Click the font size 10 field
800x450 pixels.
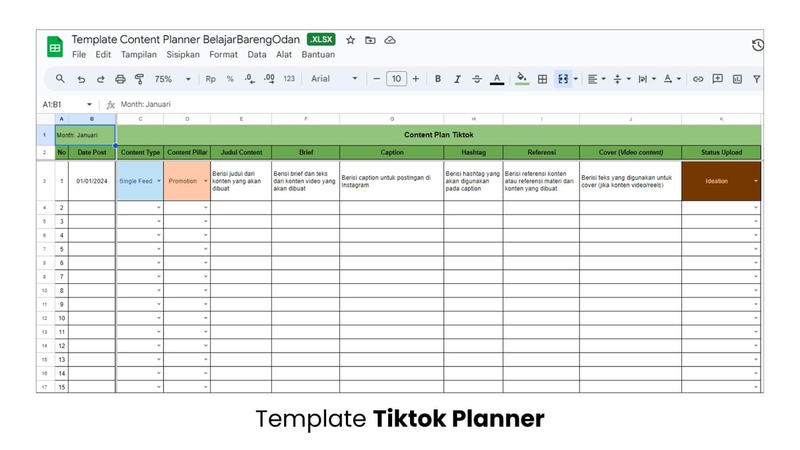(396, 79)
